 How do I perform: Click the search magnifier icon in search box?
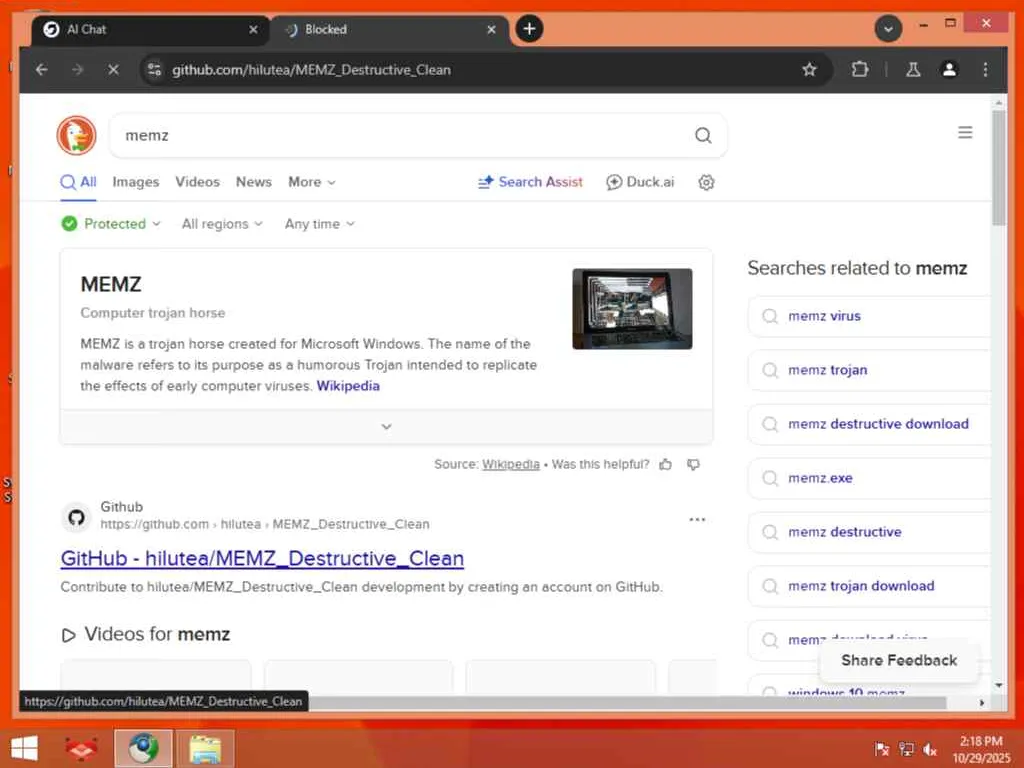pyautogui.click(x=703, y=135)
